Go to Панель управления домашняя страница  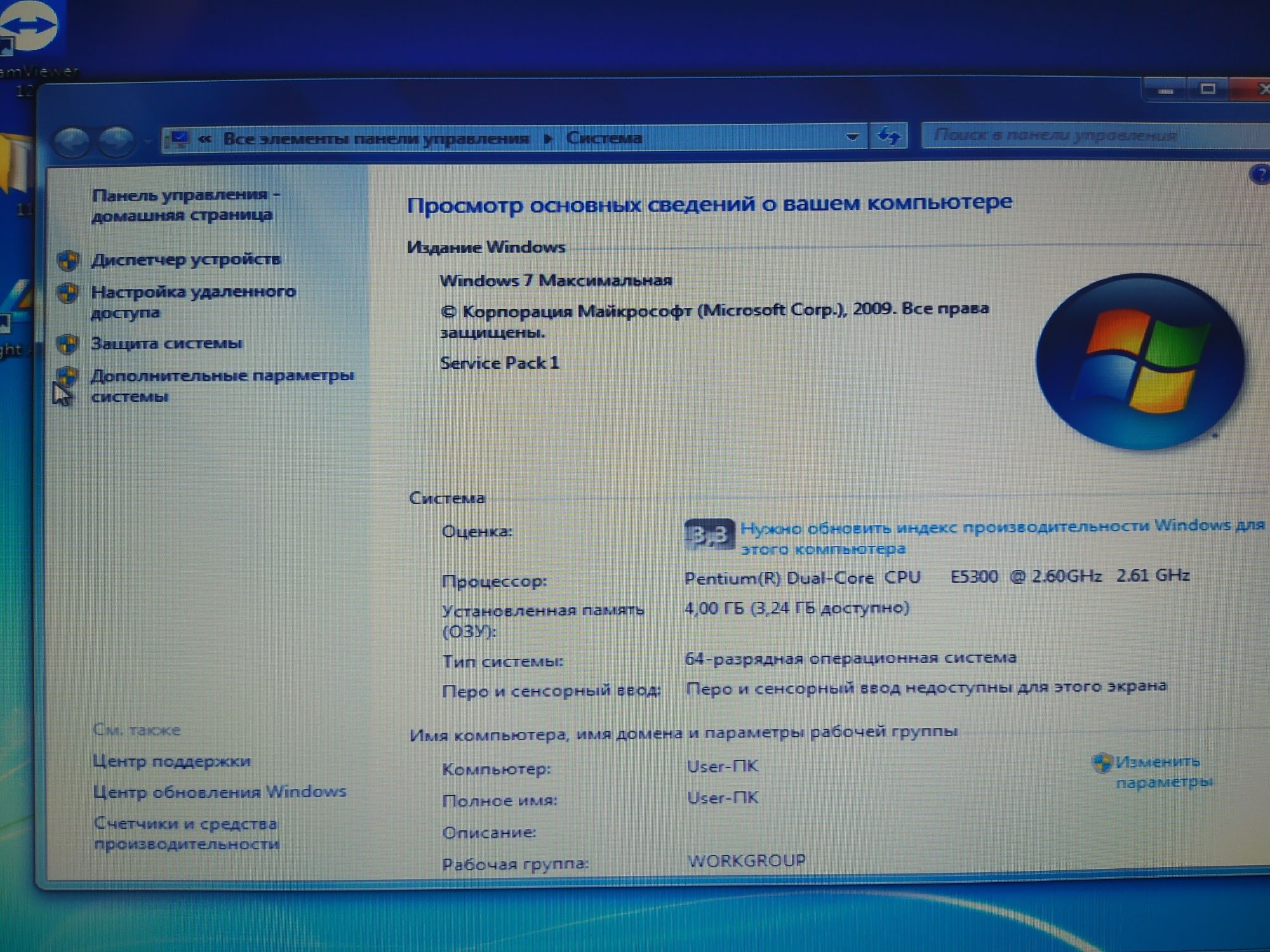tap(185, 204)
